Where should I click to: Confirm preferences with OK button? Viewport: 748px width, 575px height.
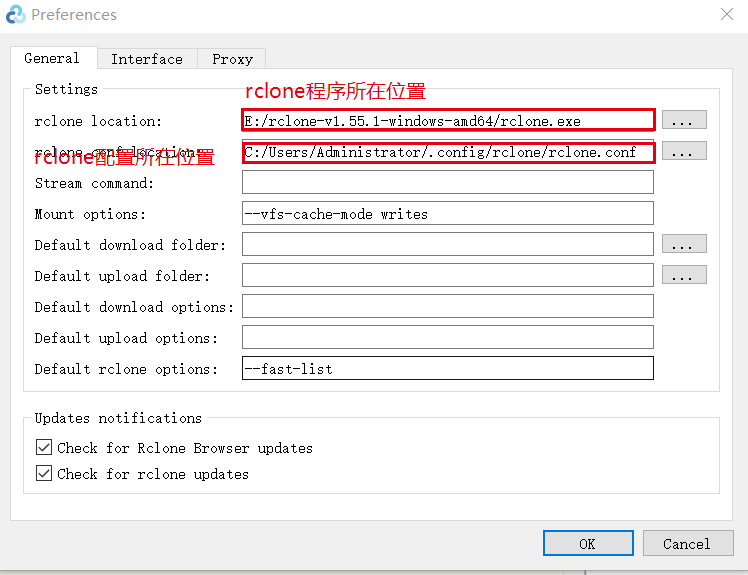[588, 543]
